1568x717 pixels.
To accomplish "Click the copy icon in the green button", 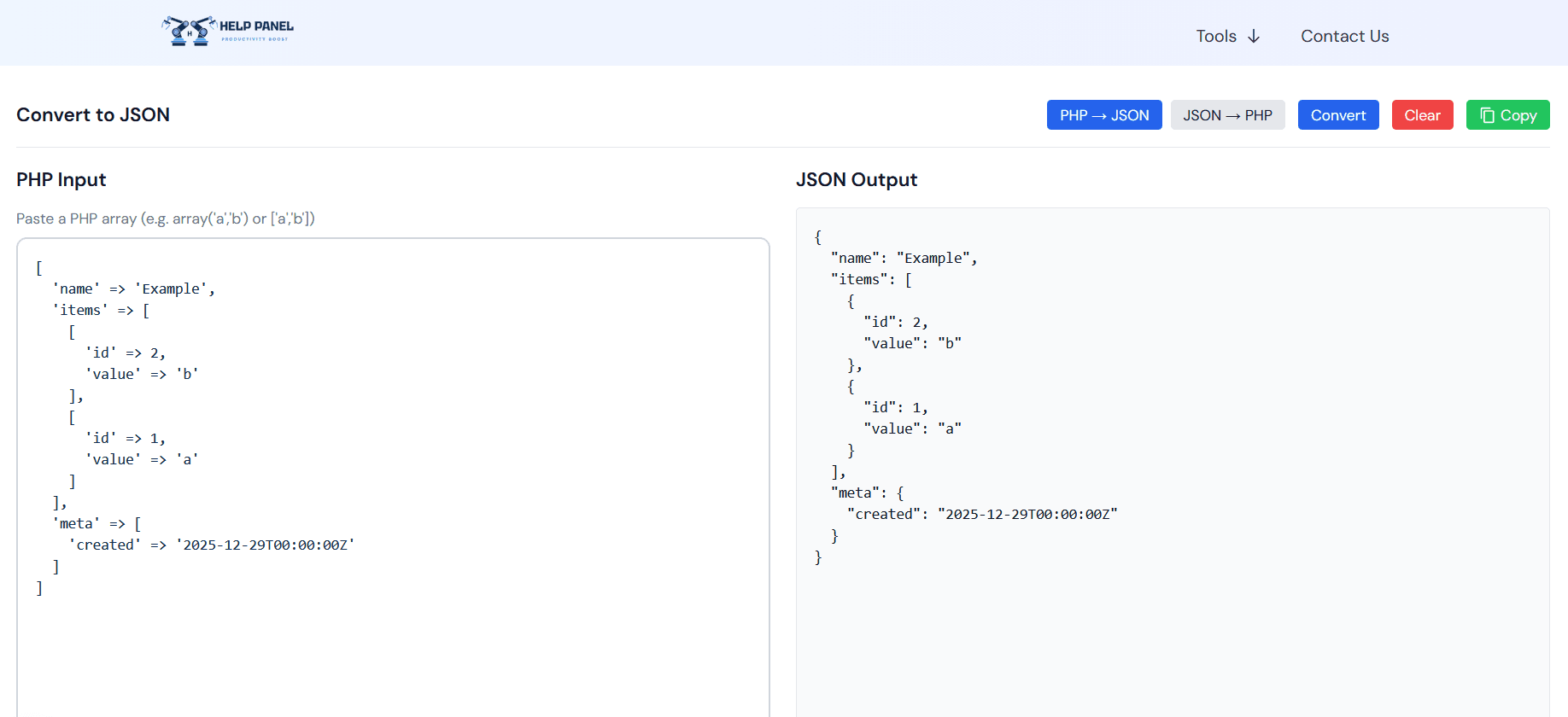I will tap(1487, 115).
